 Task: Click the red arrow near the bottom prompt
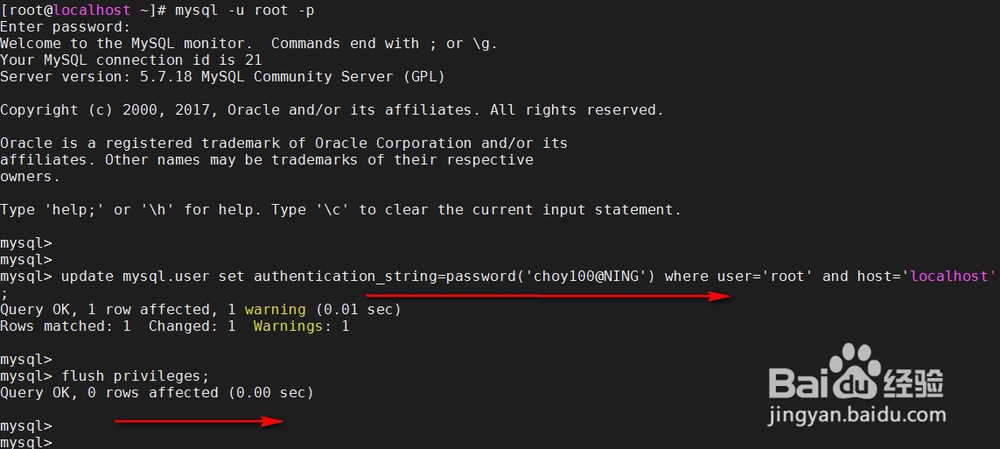click(x=198, y=422)
